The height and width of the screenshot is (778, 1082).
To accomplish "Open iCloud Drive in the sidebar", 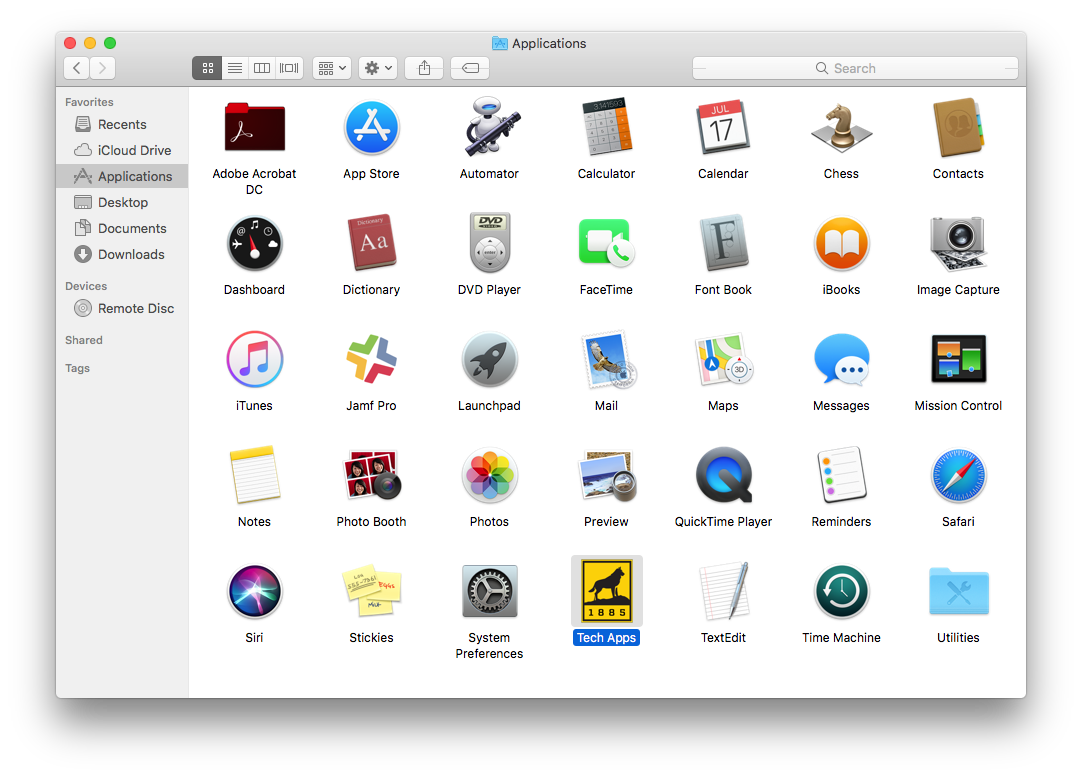I will pyautogui.click(x=122, y=150).
